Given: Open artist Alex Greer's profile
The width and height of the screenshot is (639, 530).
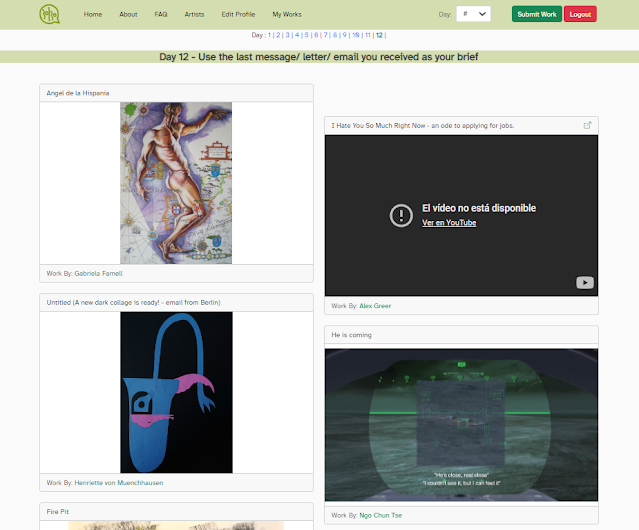Looking at the screenshot, I should click(375, 306).
